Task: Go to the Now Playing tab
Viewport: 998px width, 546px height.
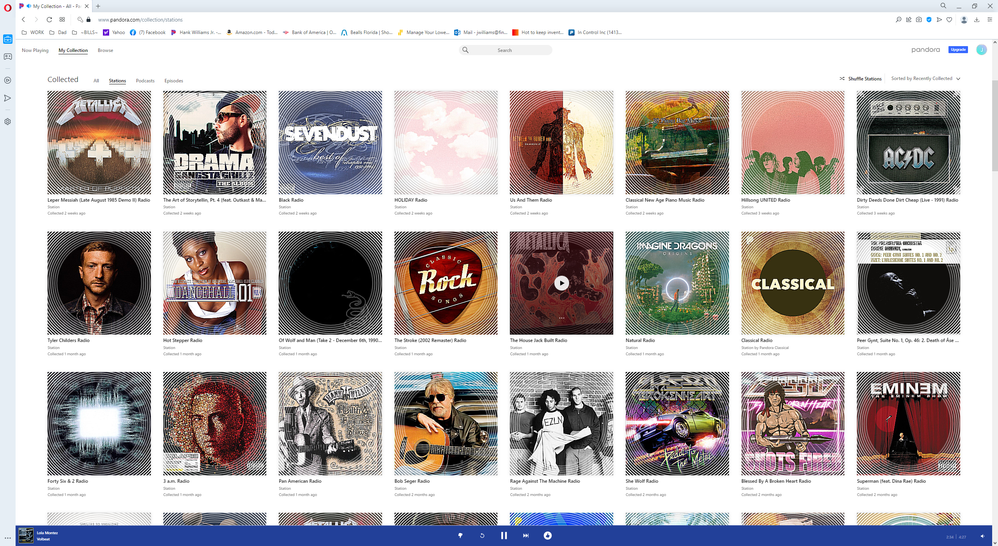Action: [35, 50]
